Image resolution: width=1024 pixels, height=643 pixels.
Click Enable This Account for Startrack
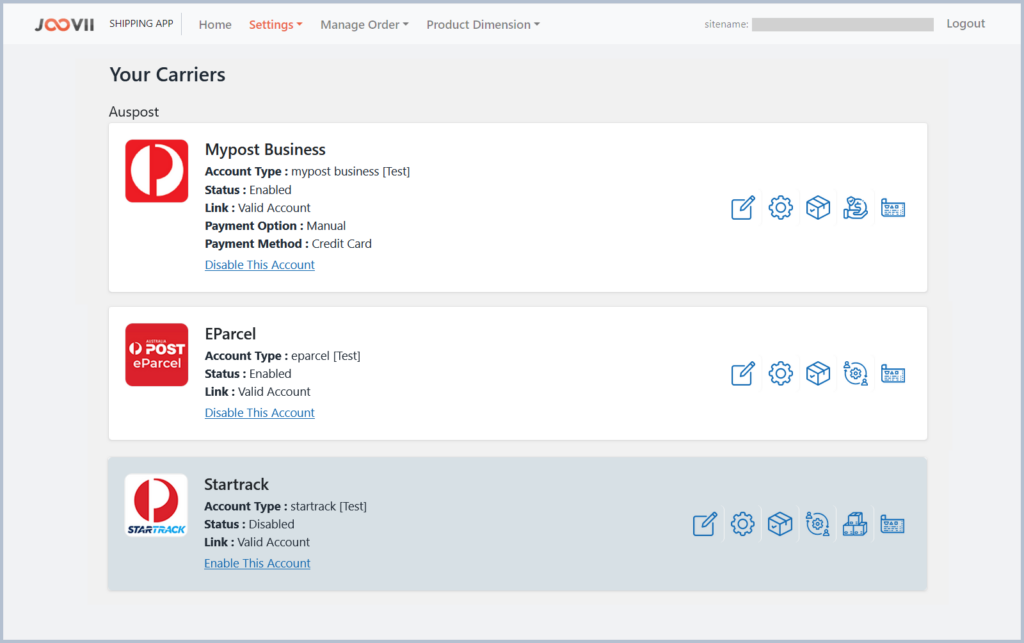257,564
